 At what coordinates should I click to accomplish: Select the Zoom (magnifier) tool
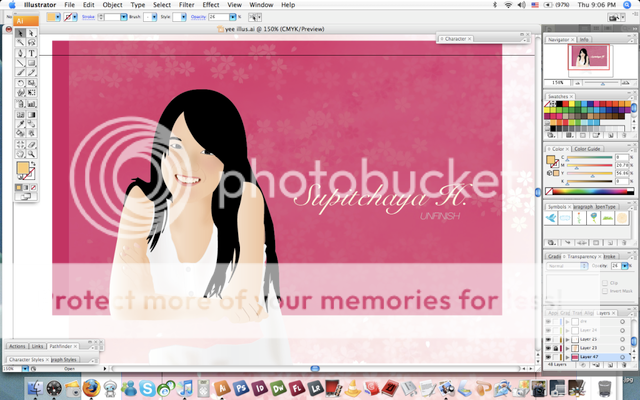31,154
